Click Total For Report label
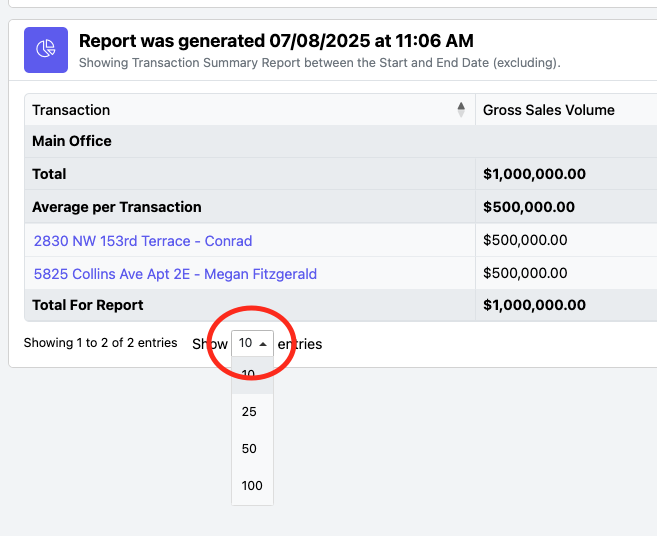The width and height of the screenshot is (657, 536). pyautogui.click(x=88, y=305)
